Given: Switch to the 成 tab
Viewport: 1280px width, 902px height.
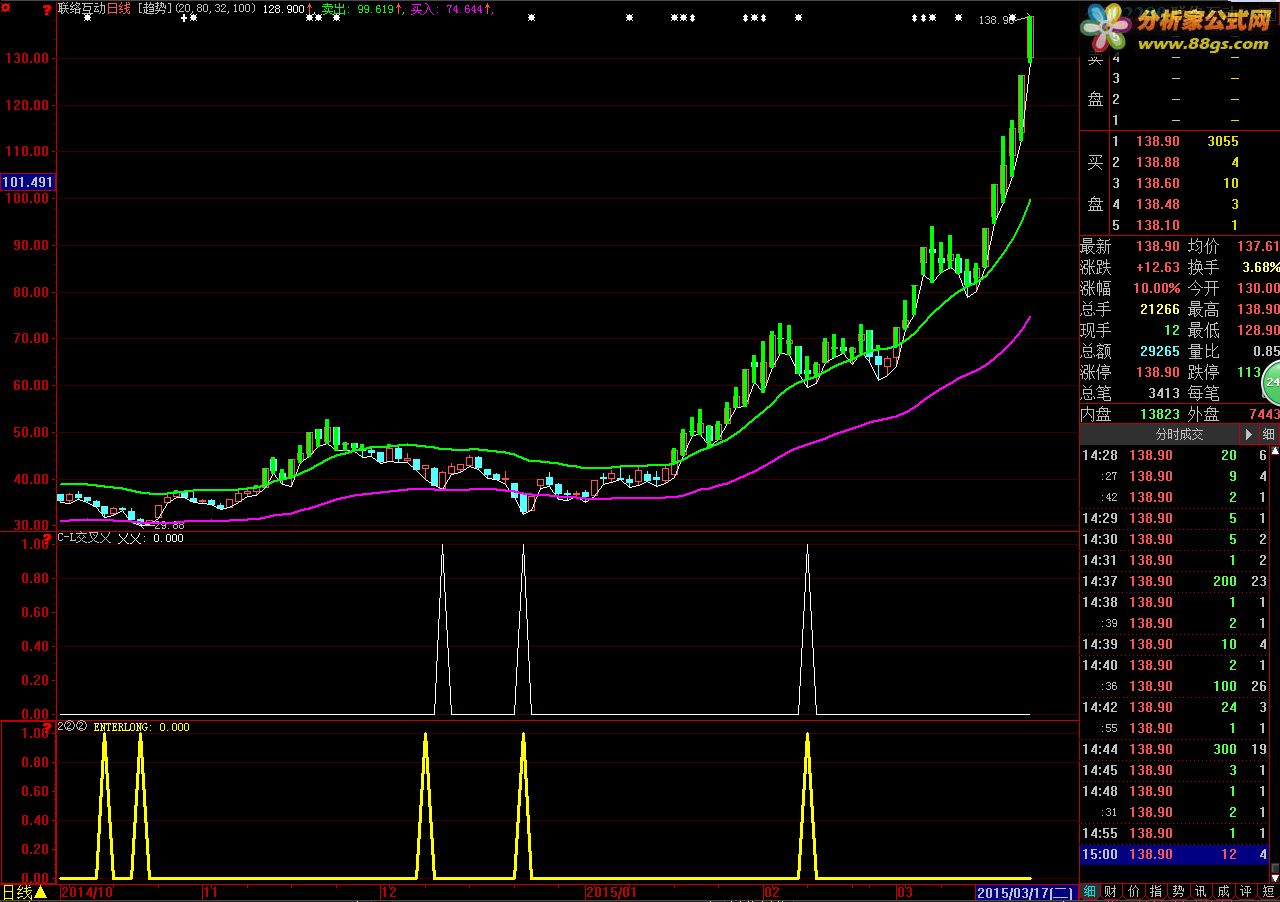Looking at the screenshot, I should 1223,891.
